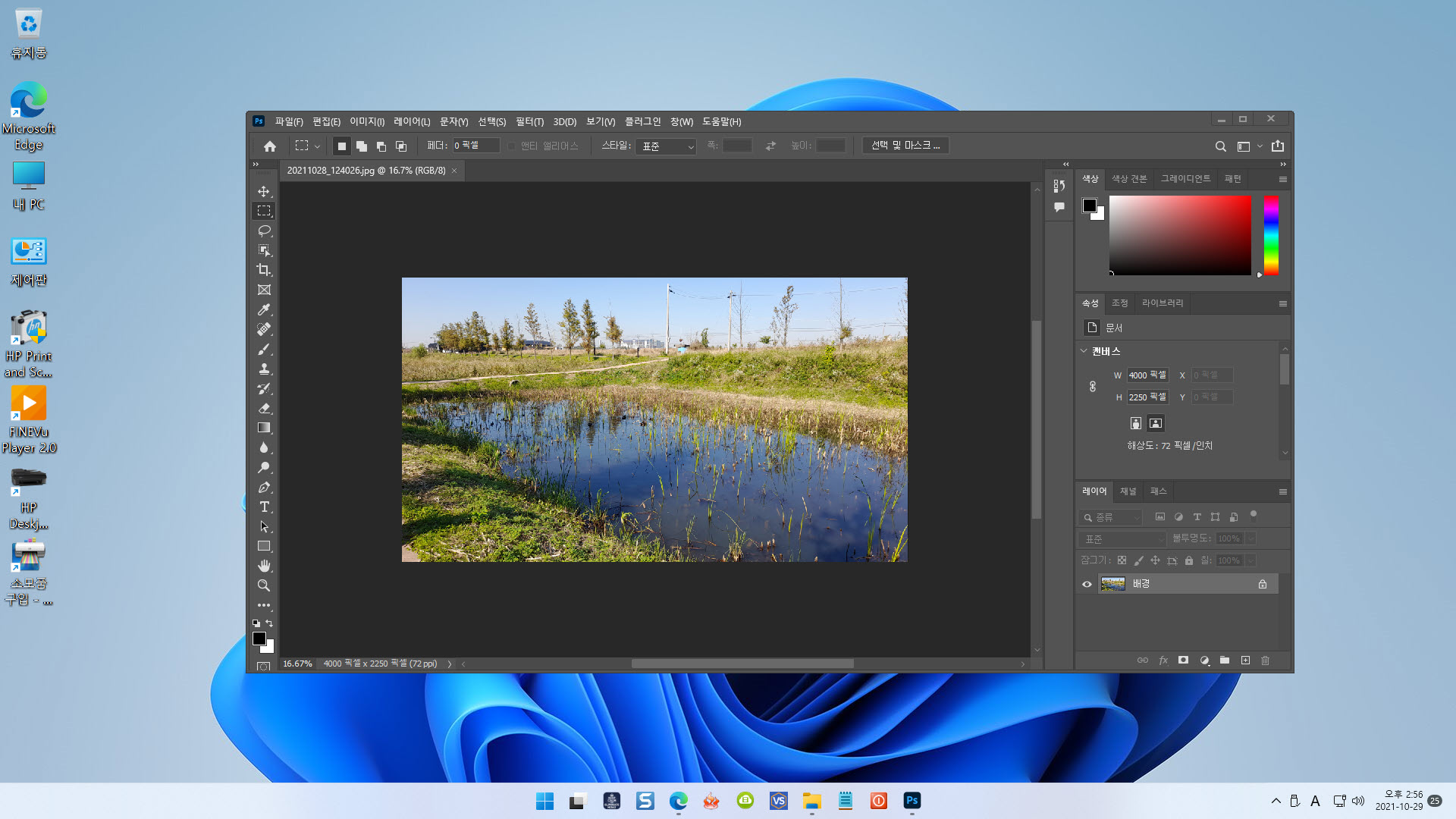Select the Dodge tool
The image size is (1456, 819).
click(264, 467)
